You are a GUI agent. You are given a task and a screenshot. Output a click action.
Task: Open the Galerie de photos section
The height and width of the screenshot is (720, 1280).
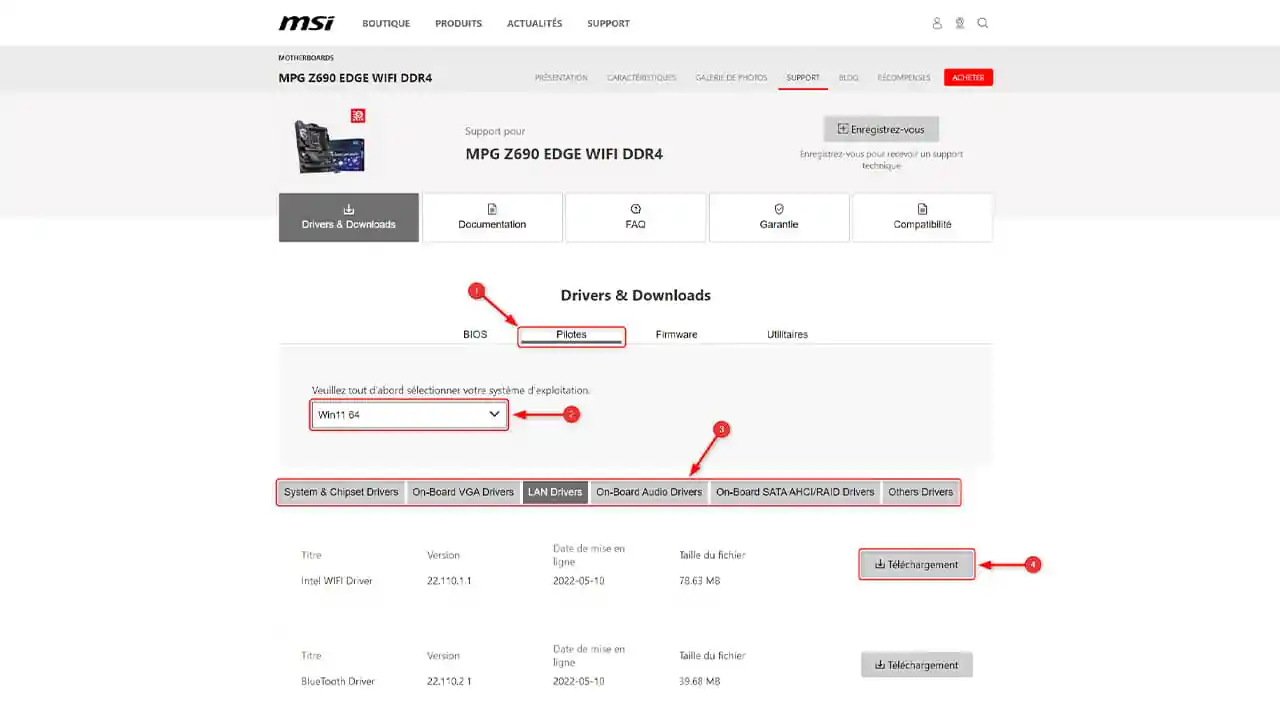[x=731, y=77]
